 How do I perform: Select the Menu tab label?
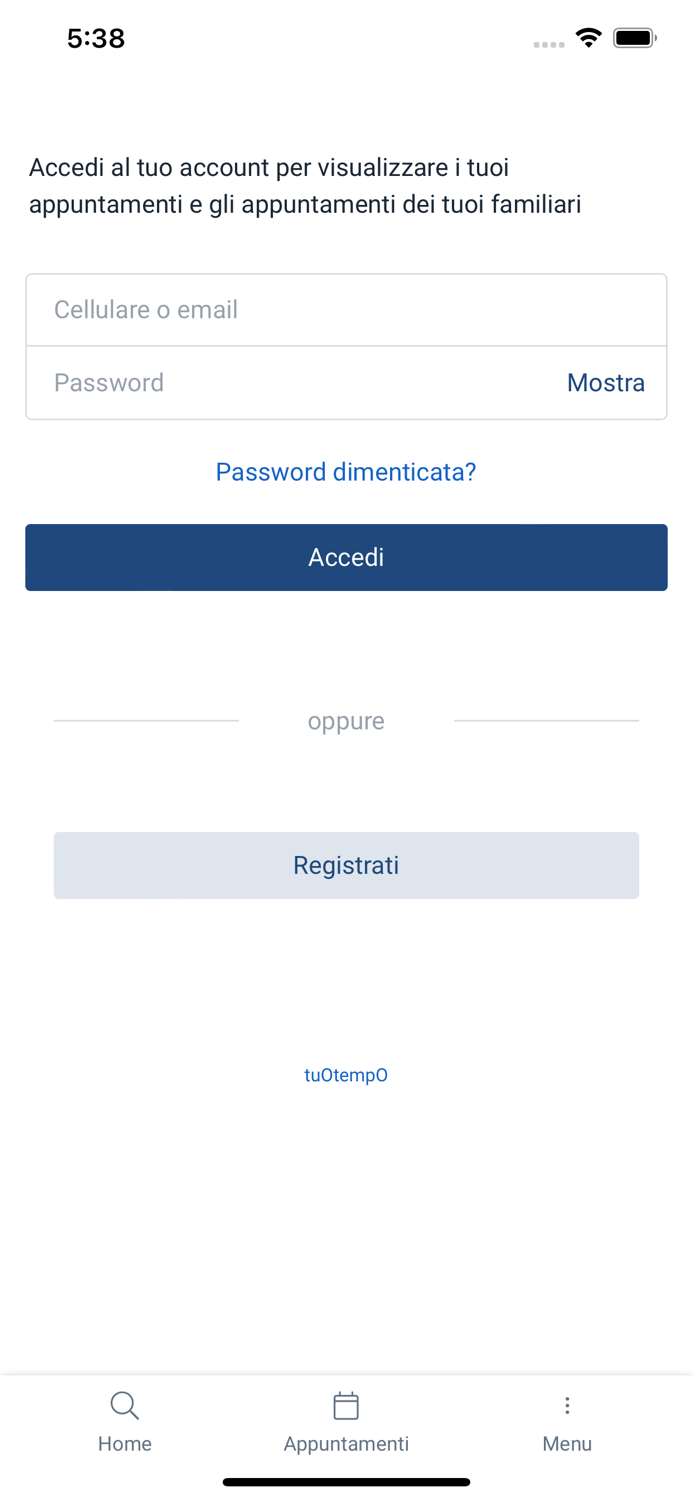click(x=567, y=1444)
